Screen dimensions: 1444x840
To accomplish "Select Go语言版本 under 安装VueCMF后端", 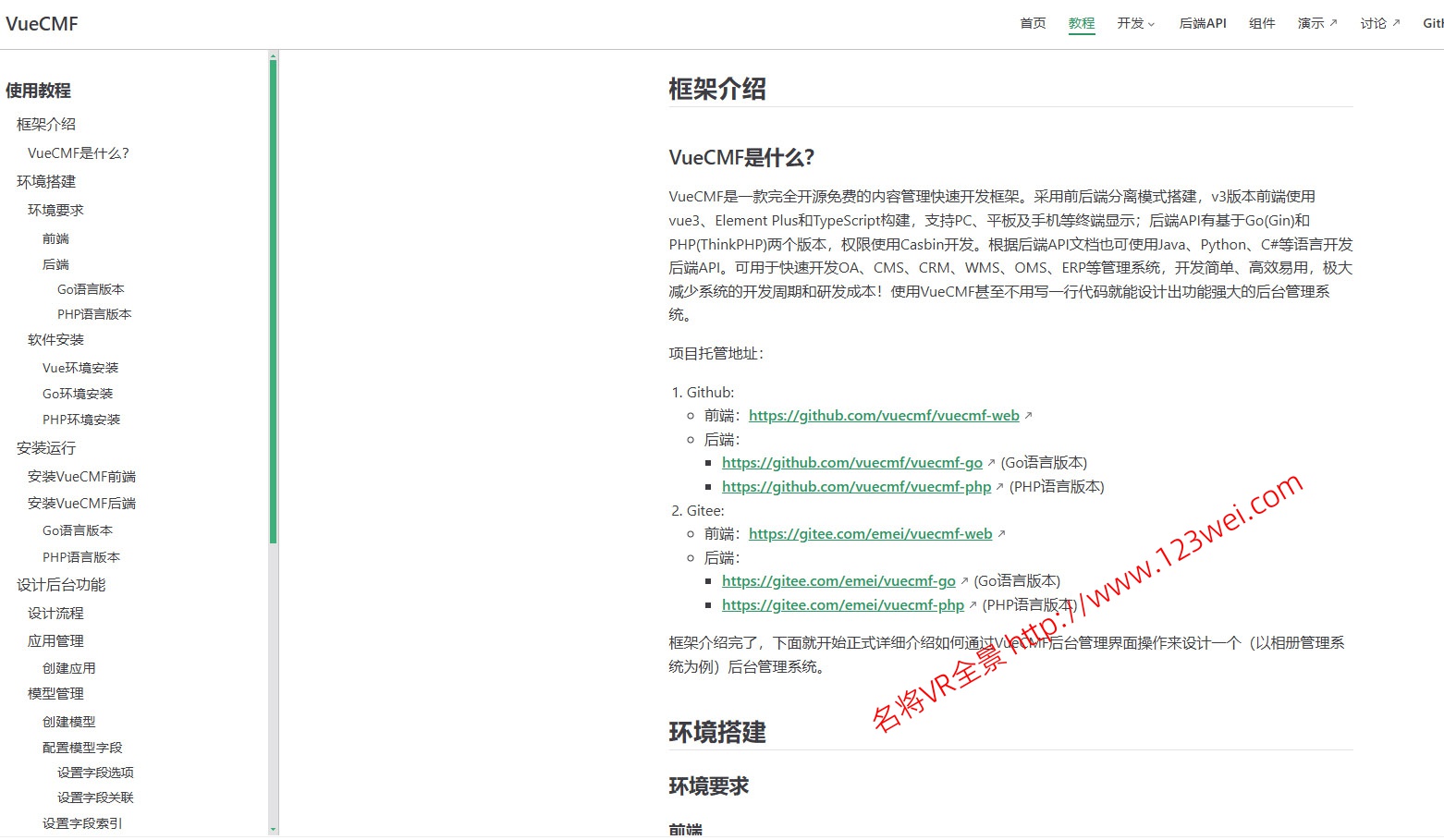I will pyautogui.click(x=77, y=530).
